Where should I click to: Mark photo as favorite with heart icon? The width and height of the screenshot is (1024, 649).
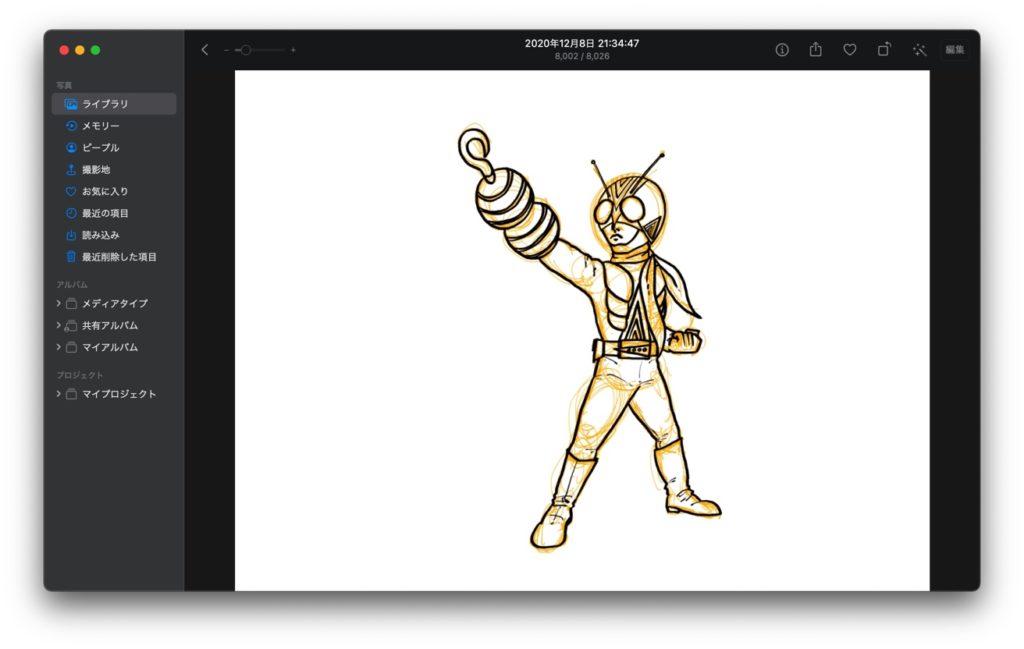point(850,50)
